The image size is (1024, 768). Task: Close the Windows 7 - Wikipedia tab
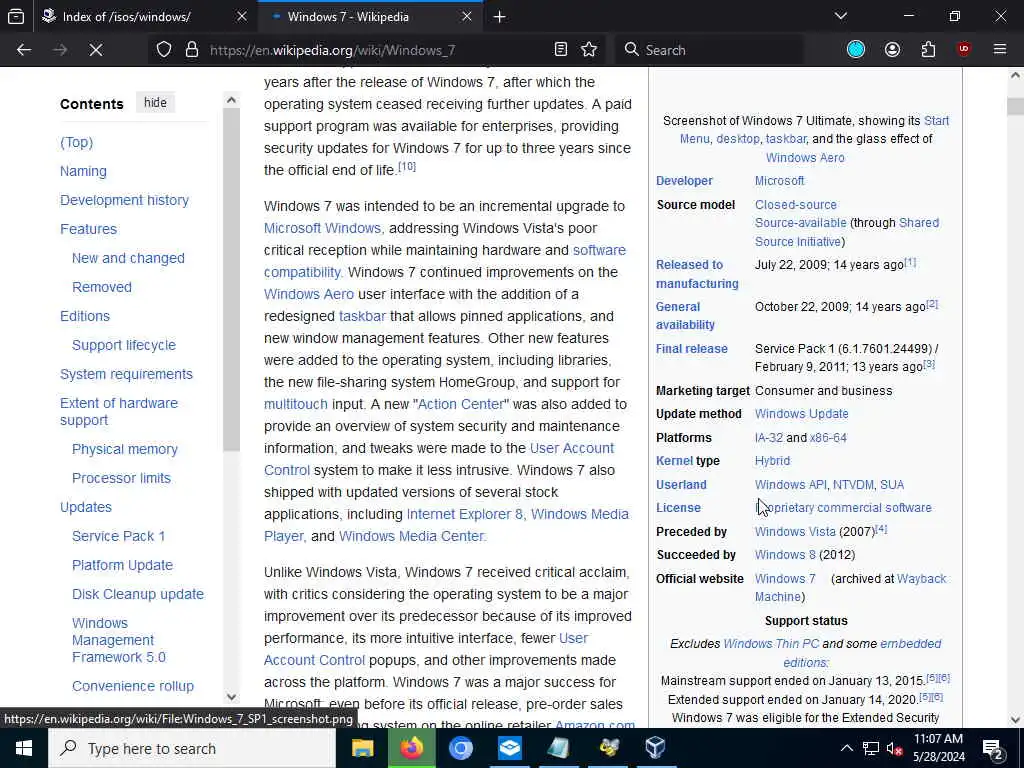tap(466, 16)
